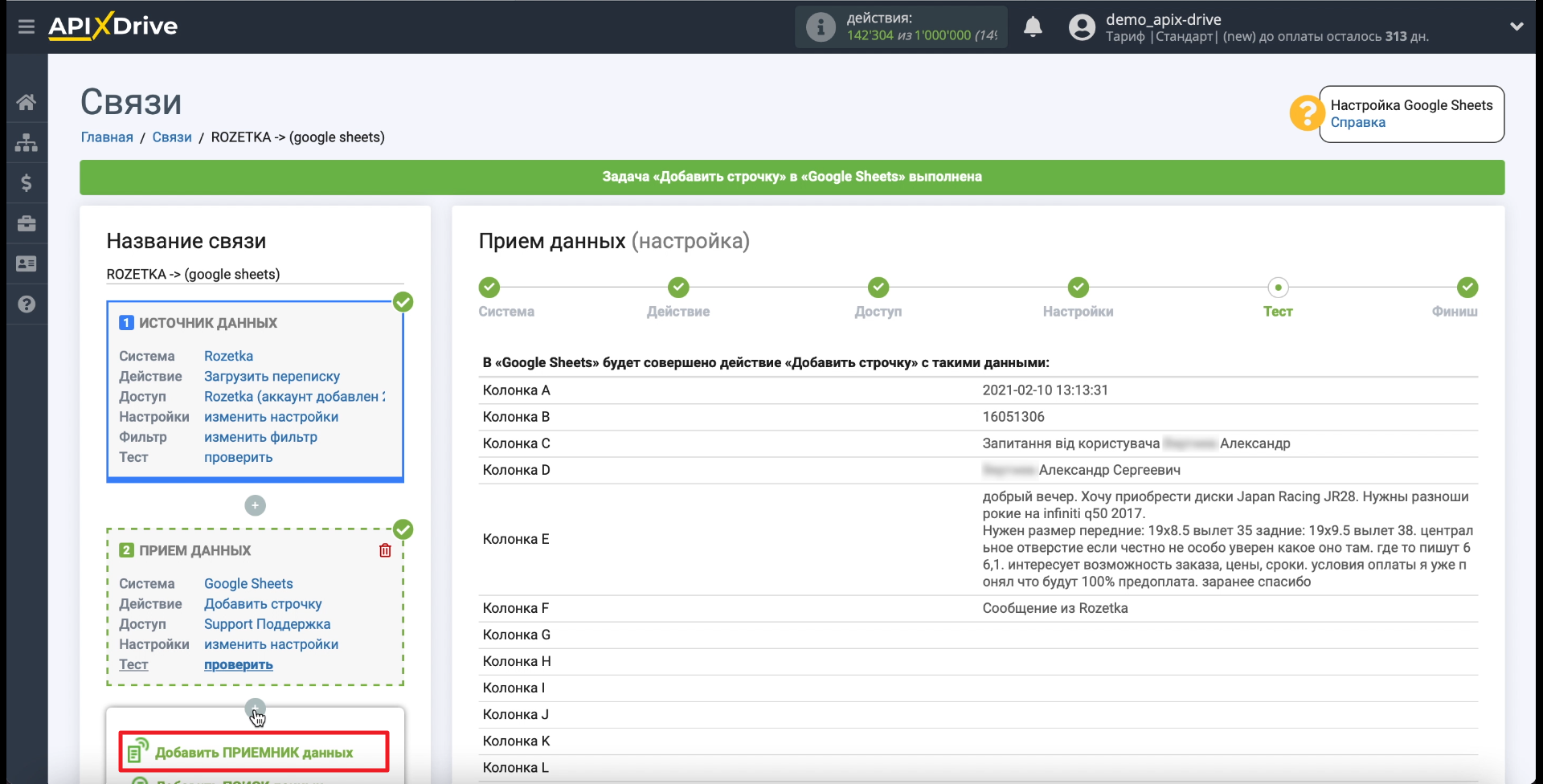Screen dimensions: 1543x784
Task: Open the notifications bell
Action: pos(1033,27)
